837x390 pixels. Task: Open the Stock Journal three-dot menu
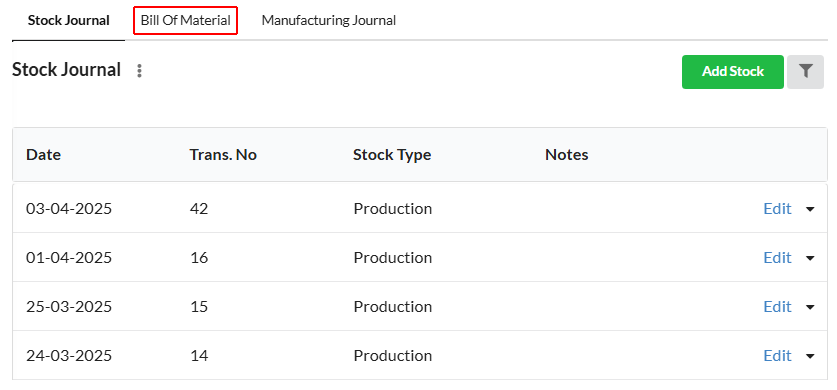tap(139, 71)
